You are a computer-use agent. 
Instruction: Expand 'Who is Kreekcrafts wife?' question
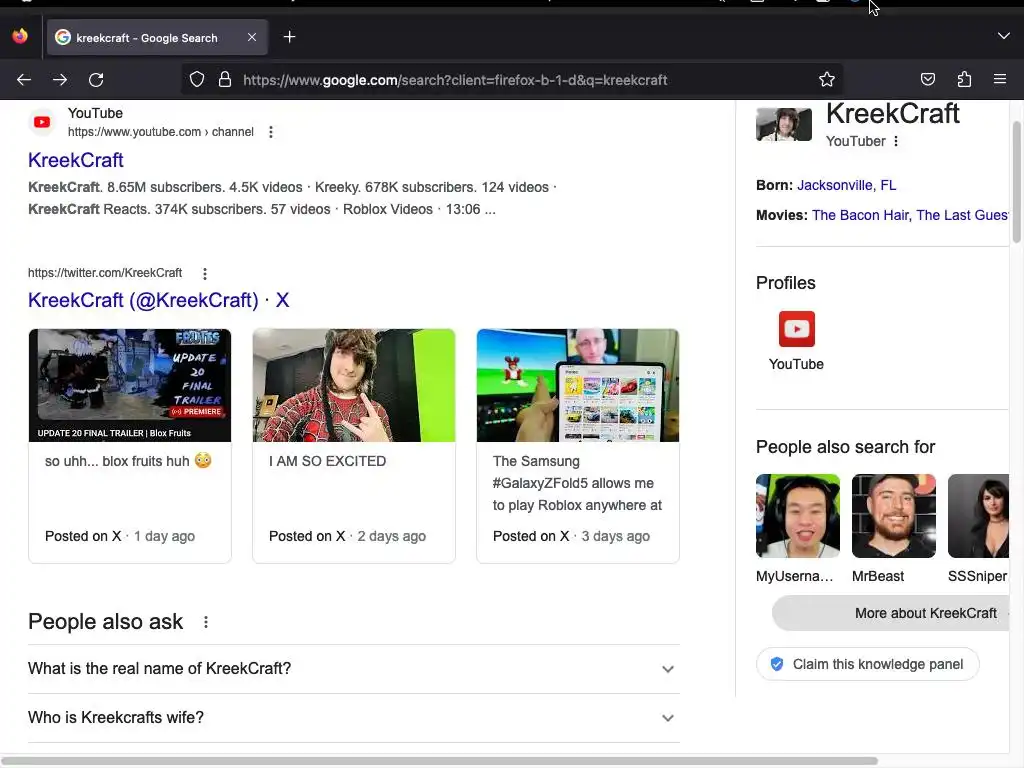(353, 718)
